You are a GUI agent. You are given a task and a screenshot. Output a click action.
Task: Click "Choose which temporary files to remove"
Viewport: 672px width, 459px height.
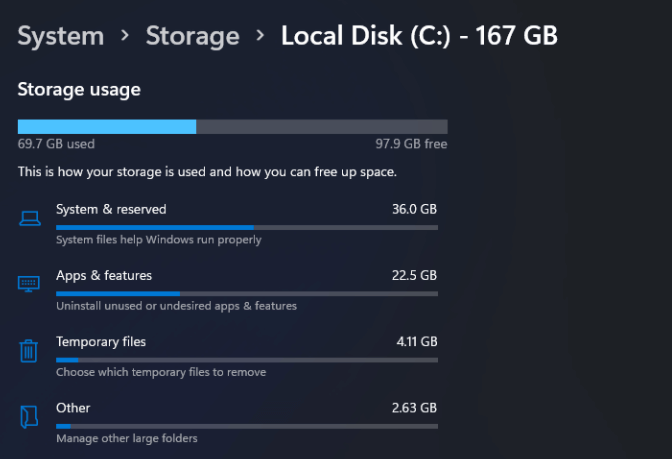pos(161,372)
